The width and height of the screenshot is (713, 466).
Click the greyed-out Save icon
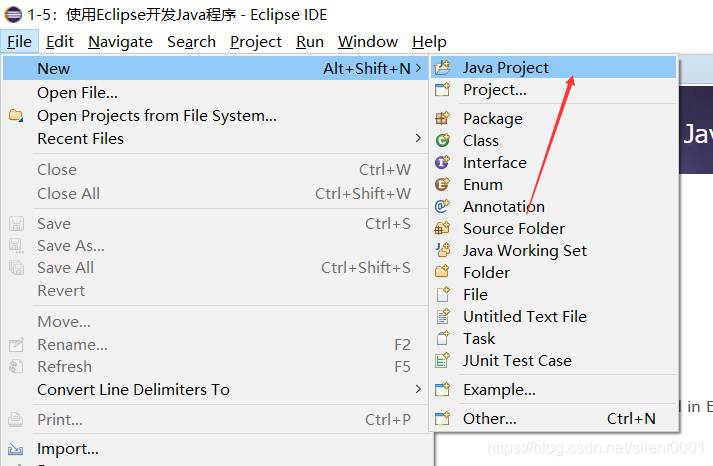click(16, 224)
